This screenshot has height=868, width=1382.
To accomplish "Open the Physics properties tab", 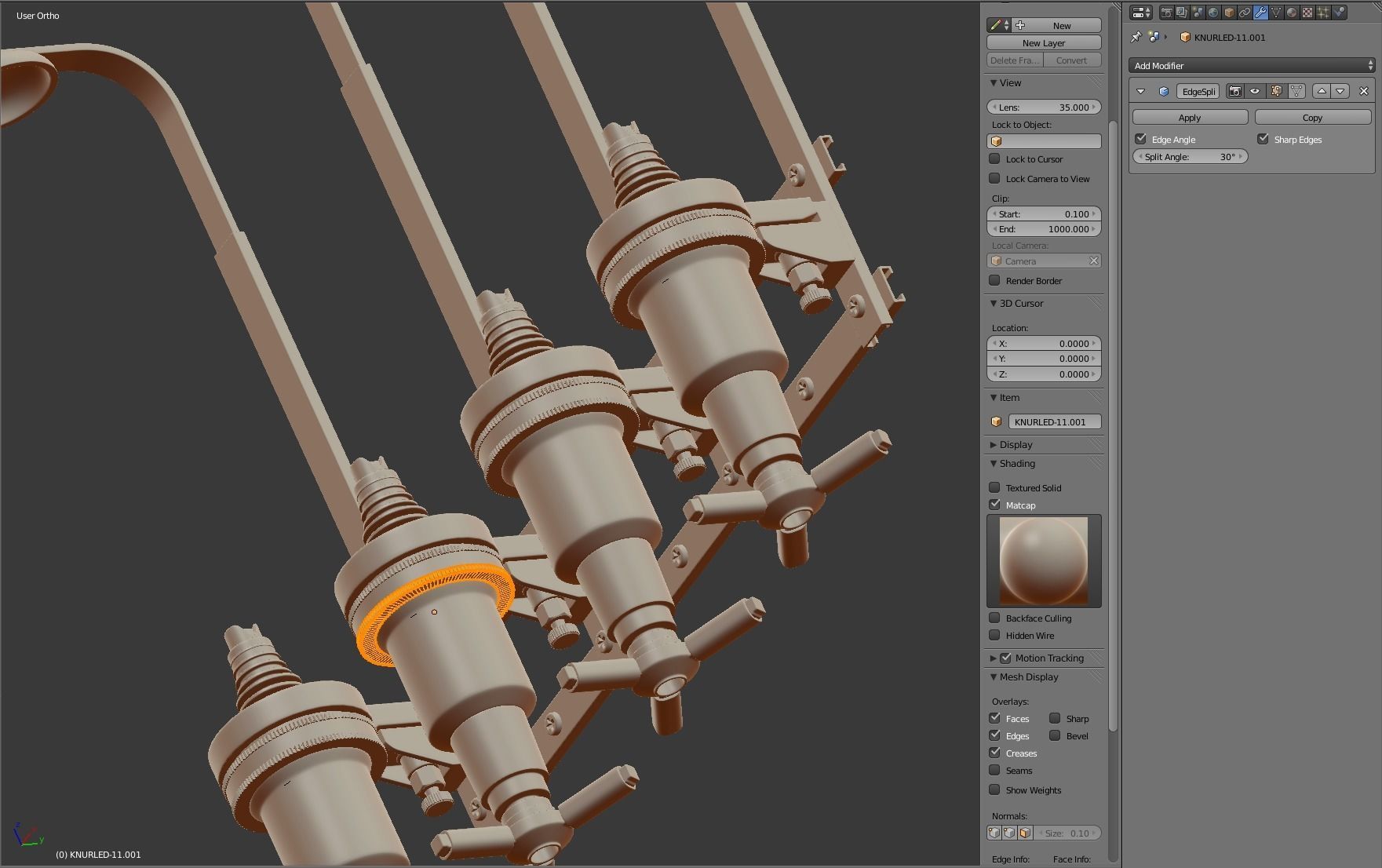I will coord(1339,13).
